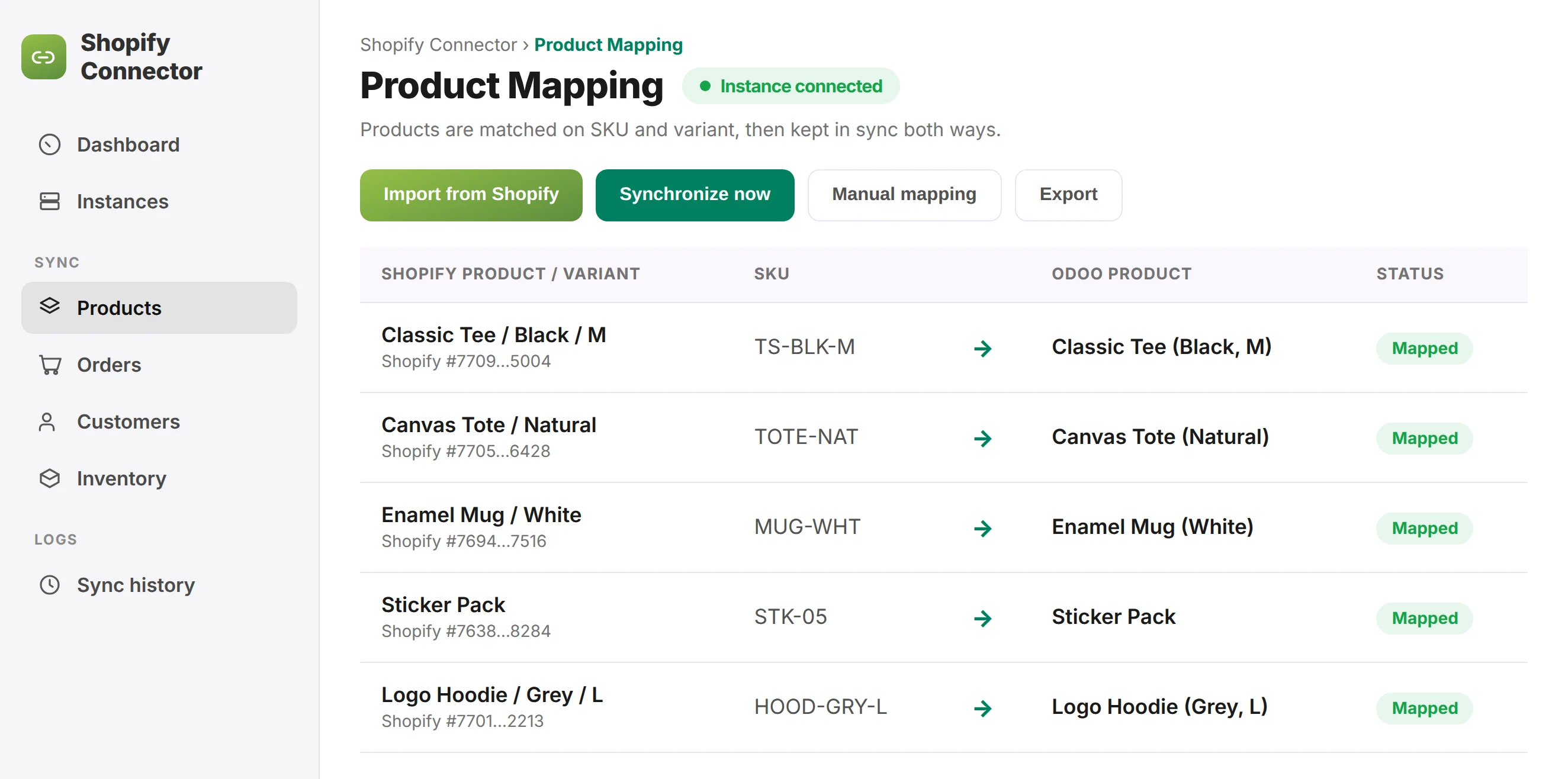Click the Sync history clock icon
The image size is (1568, 779).
click(x=49, y=585)
